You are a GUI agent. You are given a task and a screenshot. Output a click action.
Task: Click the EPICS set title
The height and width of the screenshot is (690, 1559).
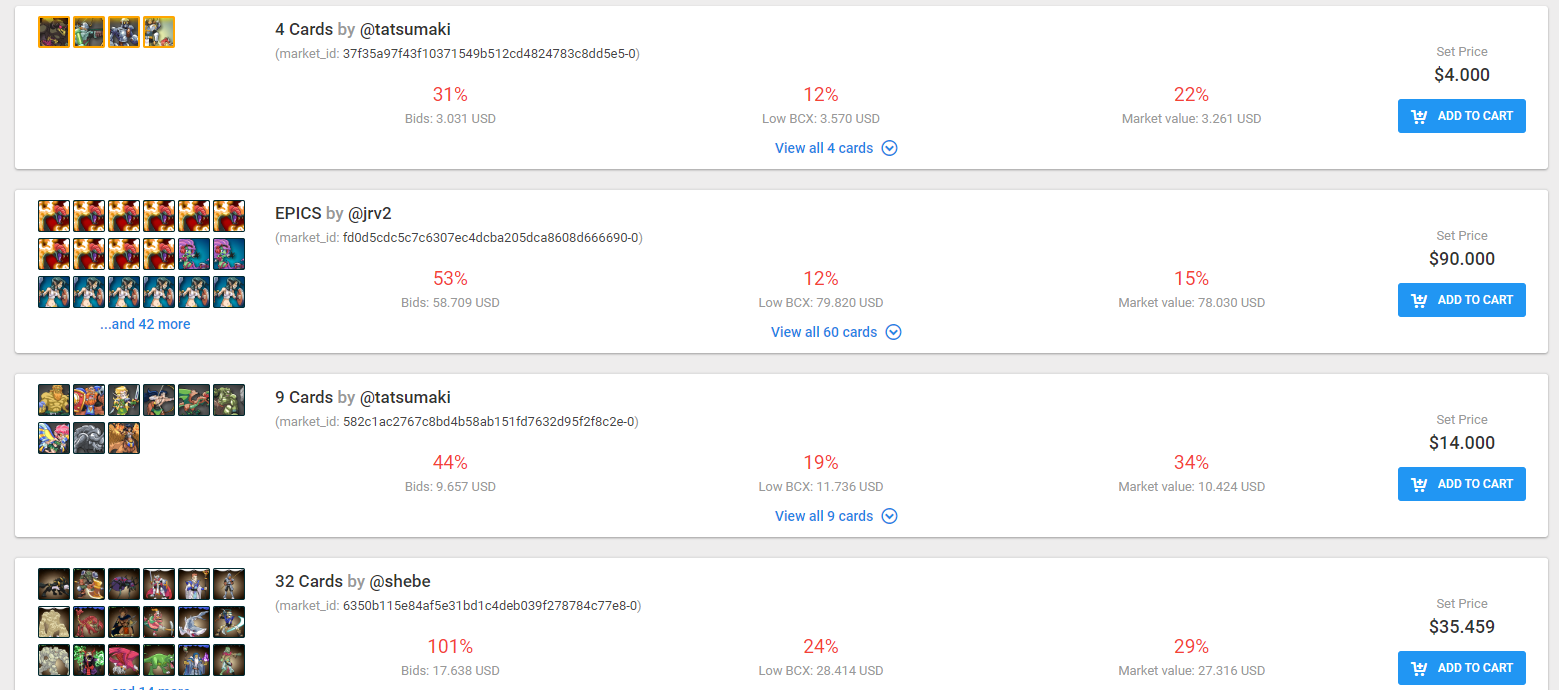click(x=298, y=213)
